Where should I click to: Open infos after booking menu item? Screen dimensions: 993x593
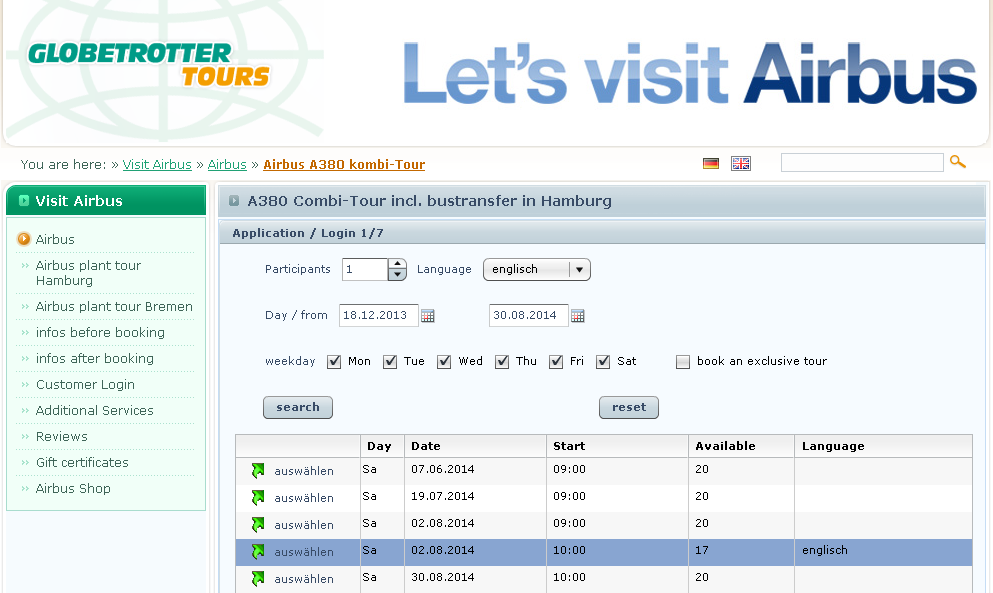pyautogui.click(x=94, y=359)
